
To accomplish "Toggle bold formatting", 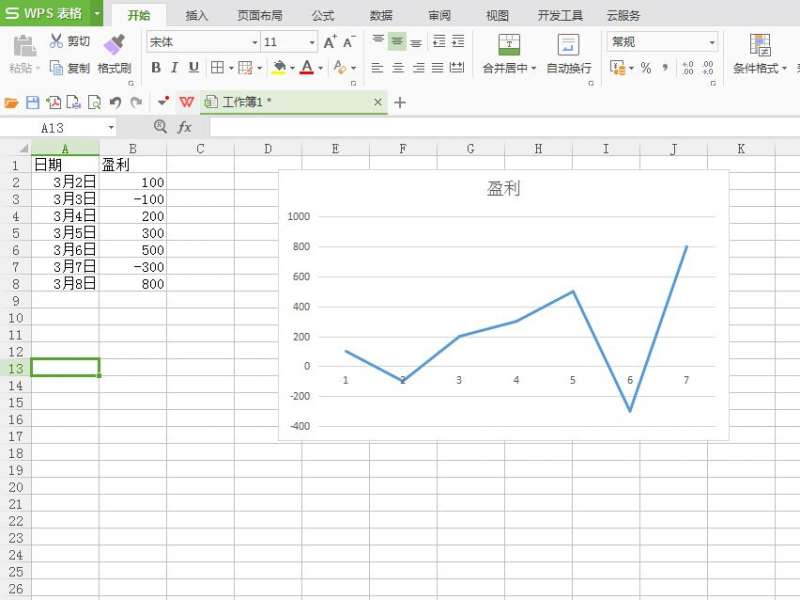I will 156,68.
